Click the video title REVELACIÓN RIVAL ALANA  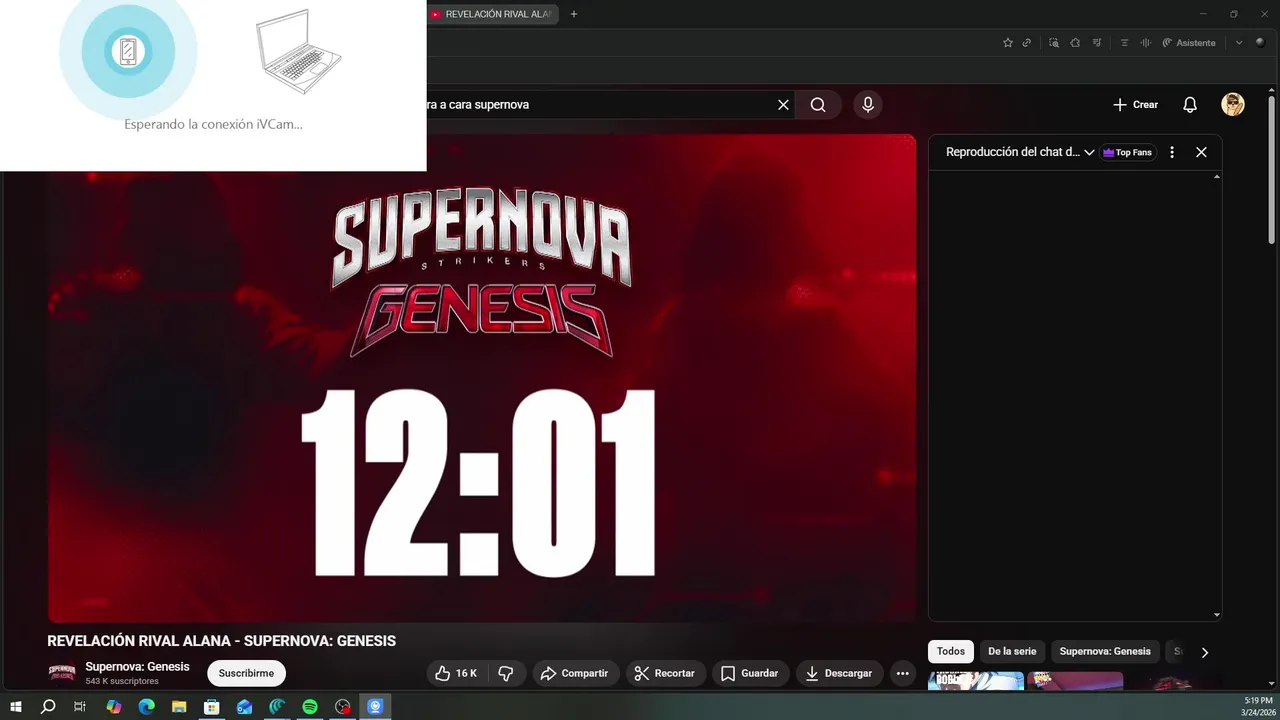pos(222,641)
